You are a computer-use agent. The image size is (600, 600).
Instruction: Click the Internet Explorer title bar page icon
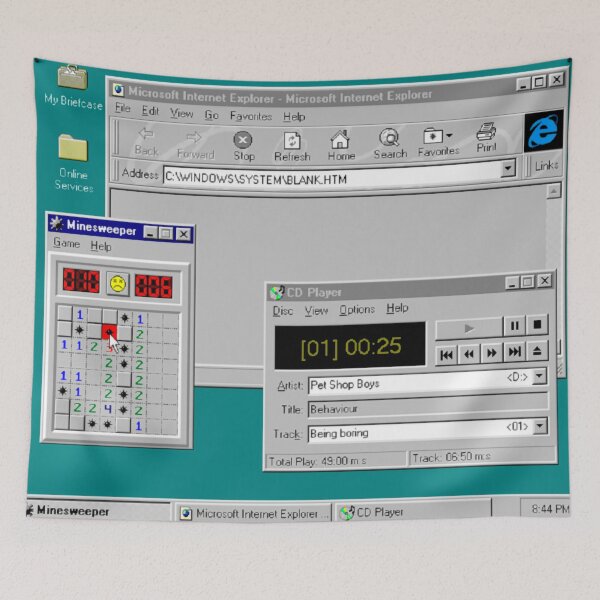pyautogui.click(x=118, y=90)
